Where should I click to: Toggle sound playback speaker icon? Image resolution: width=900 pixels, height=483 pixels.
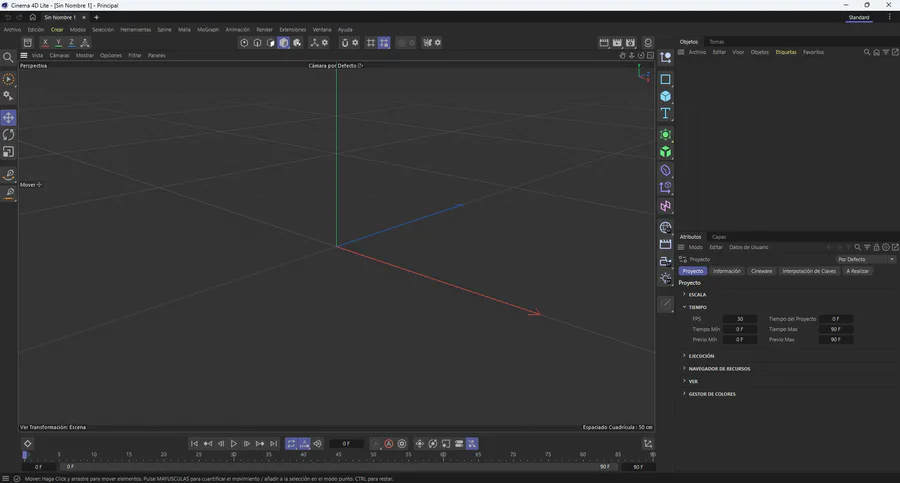click(x=317, y=444)
